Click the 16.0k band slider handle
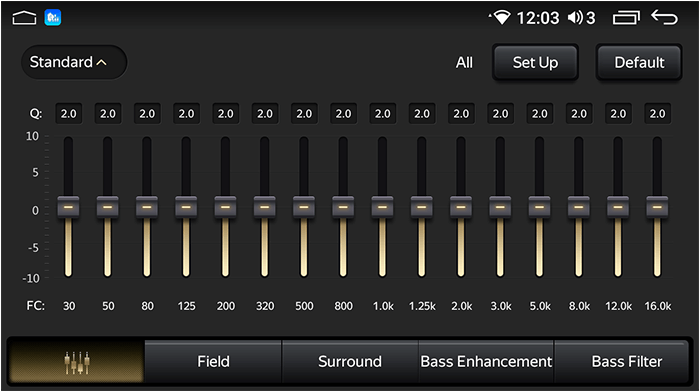 click(x=657, y=207)
